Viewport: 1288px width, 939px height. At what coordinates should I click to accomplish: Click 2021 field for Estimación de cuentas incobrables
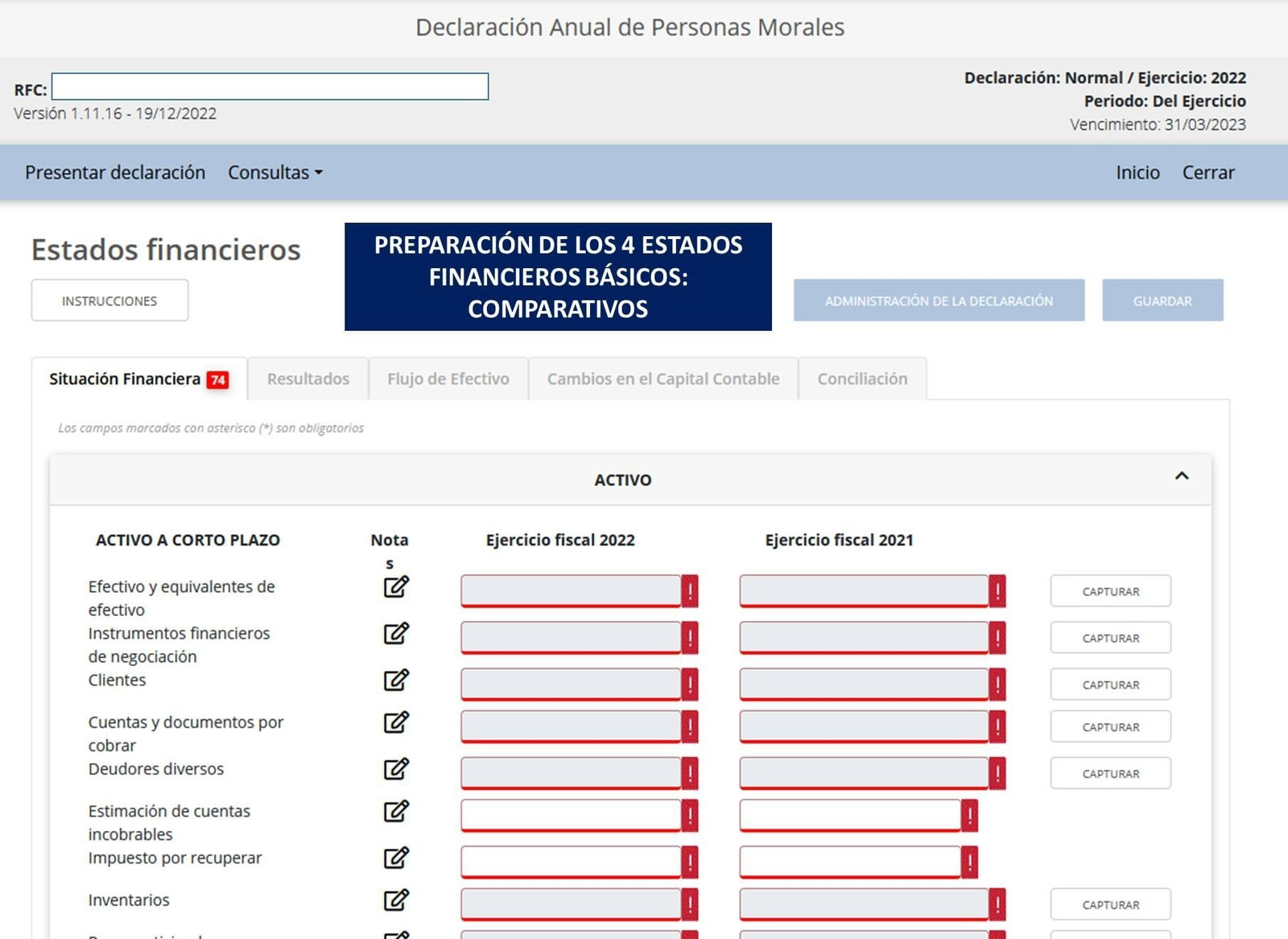point(850,815)
